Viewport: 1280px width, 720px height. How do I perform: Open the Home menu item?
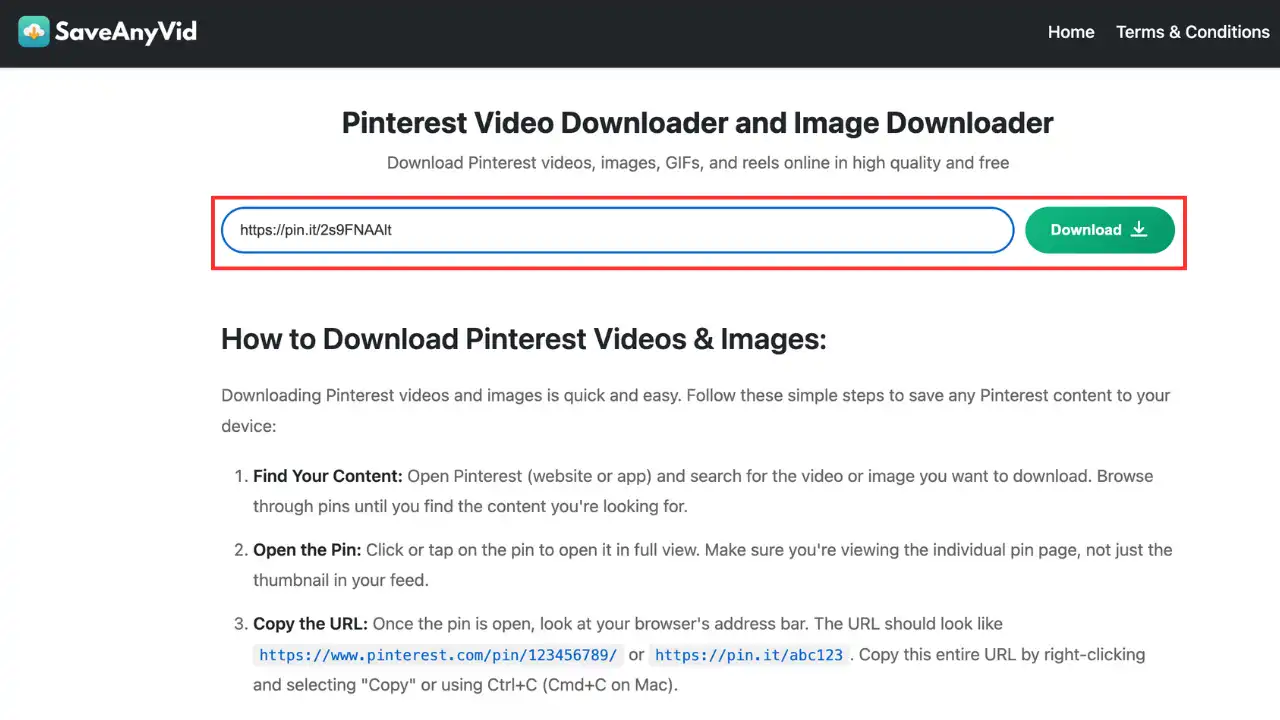click(x=1071, y=32)
